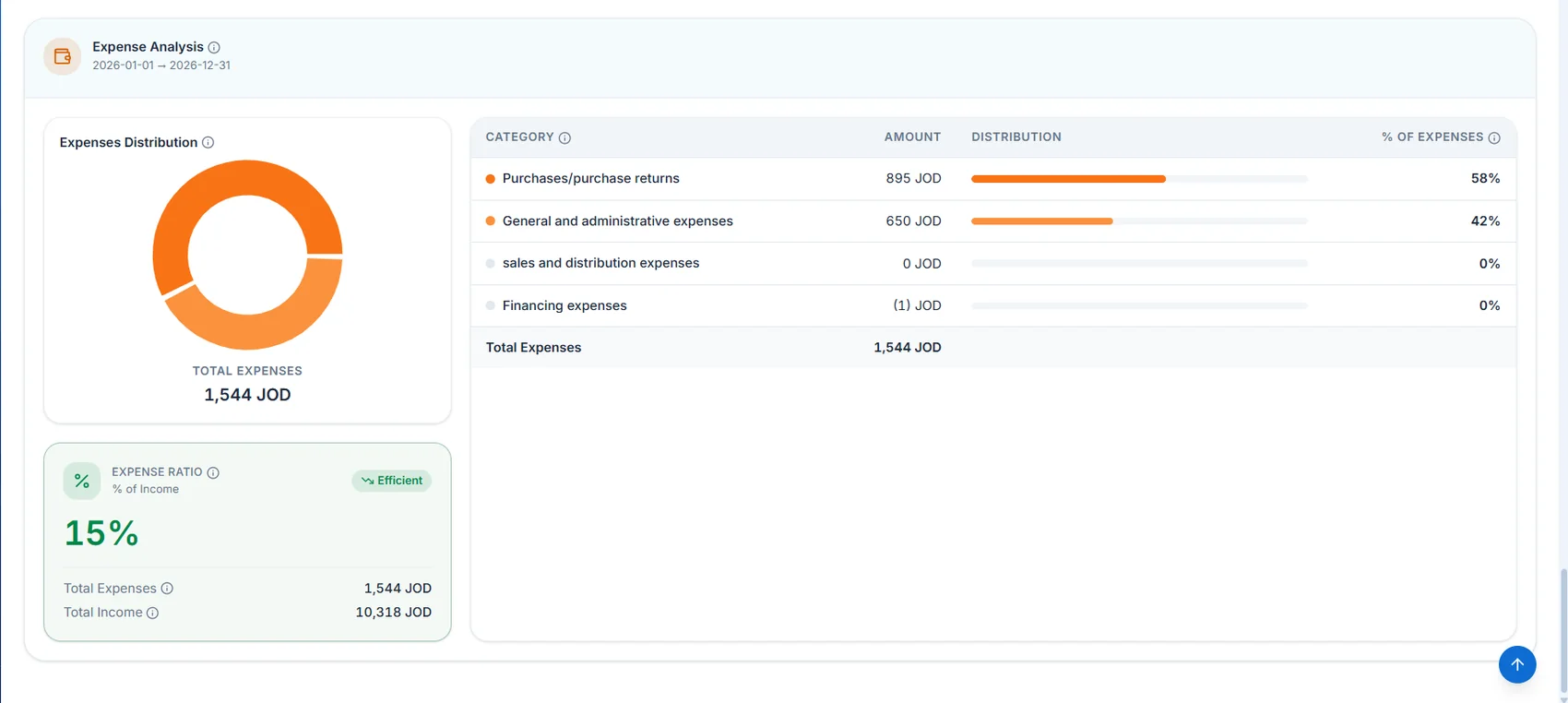1568x703 pixels.
Task: Click info icon next to CATEGORY header
Action: pyautogui.click(x=564, y=137)
